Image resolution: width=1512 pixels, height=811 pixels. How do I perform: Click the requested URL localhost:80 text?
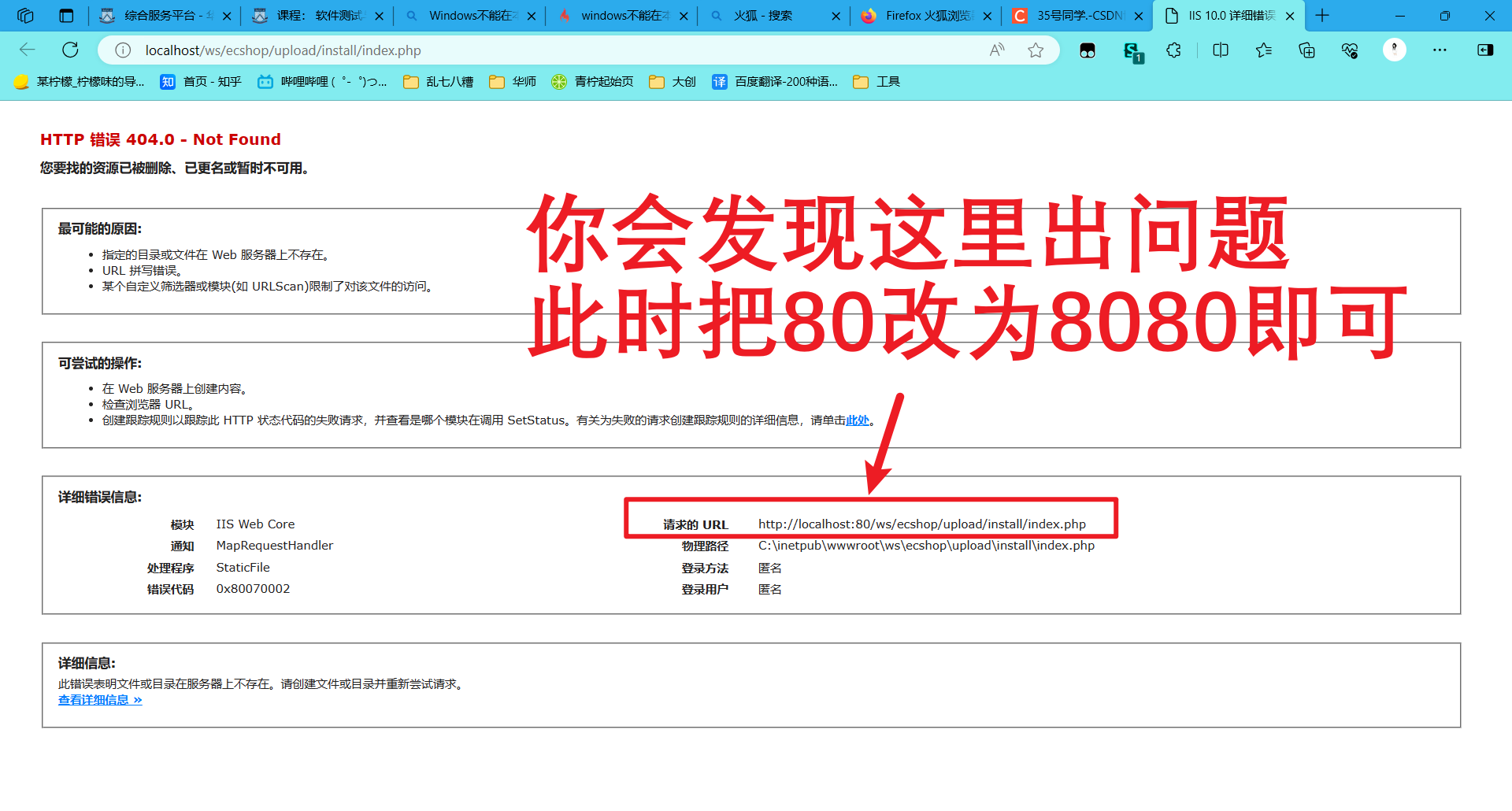[x=922, y=524]
